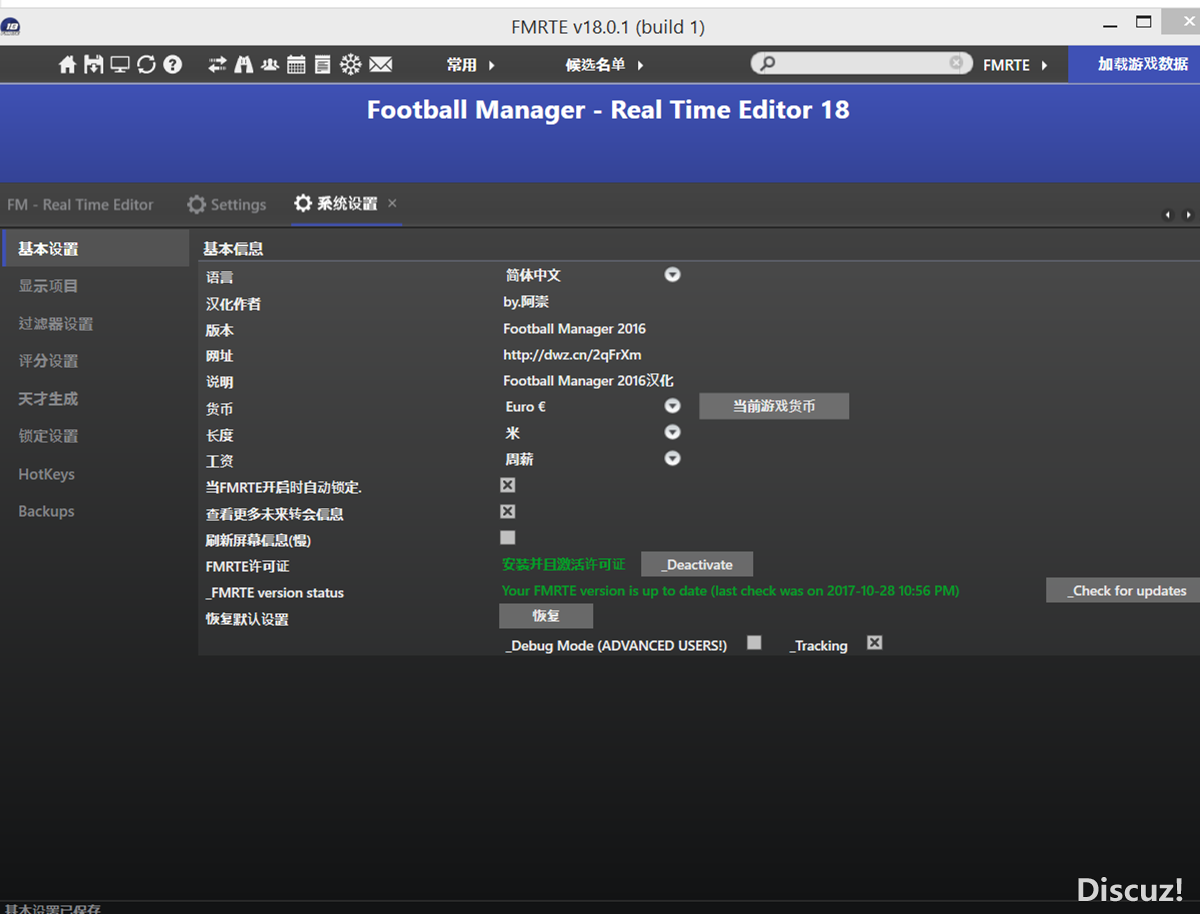1200x914 pixels.
Task: Click the people group icon
Action: (x=270, y=65)
